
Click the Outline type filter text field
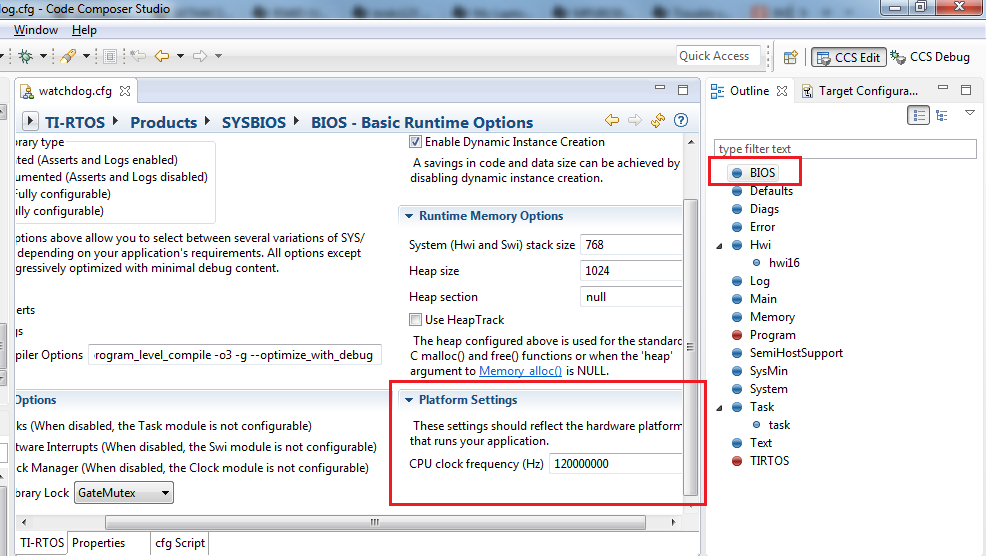[845, 149]
